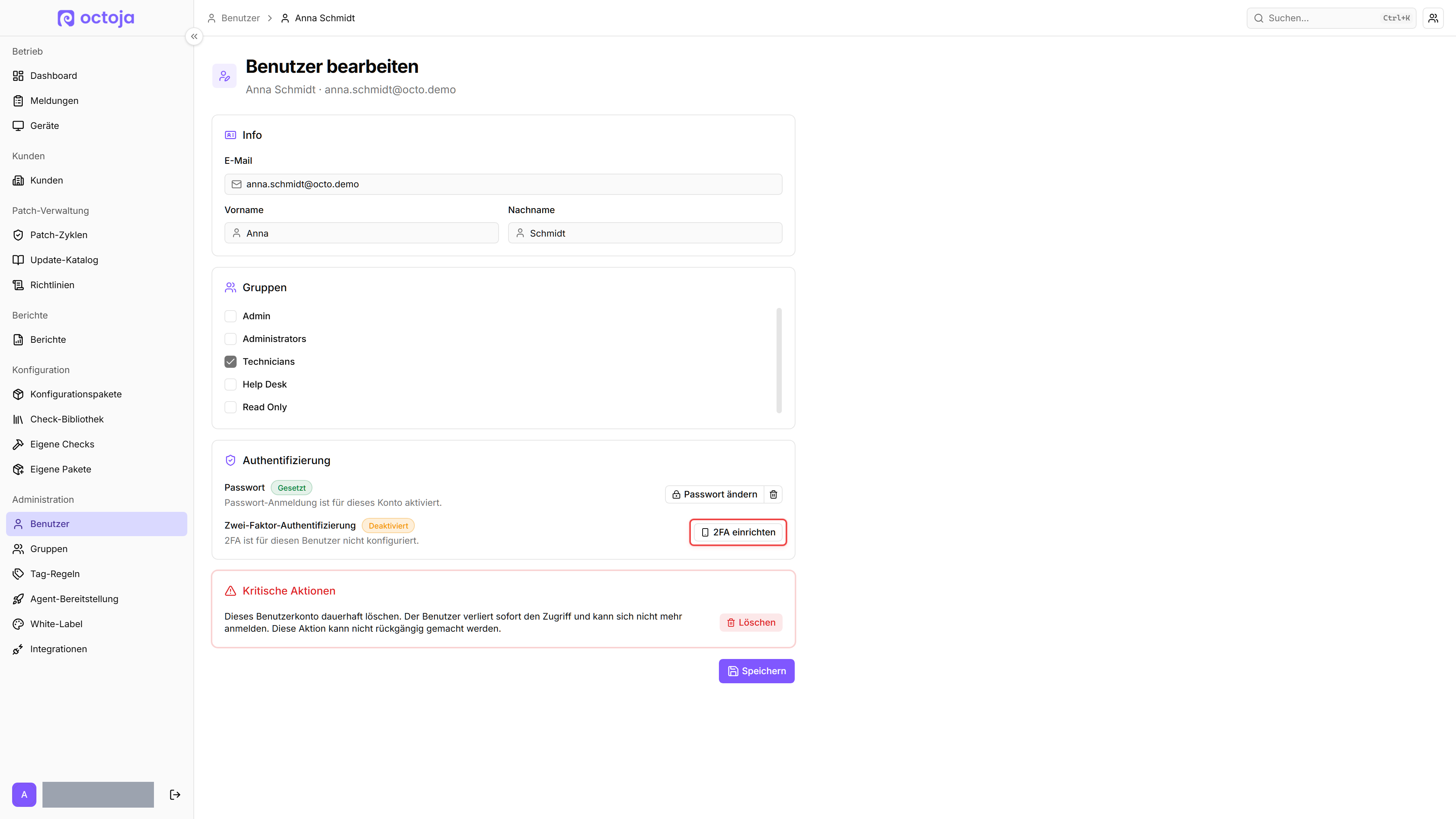The image size is (1456, 819).
Task: Click the red Löschen button
Action: tap(751, 622)
